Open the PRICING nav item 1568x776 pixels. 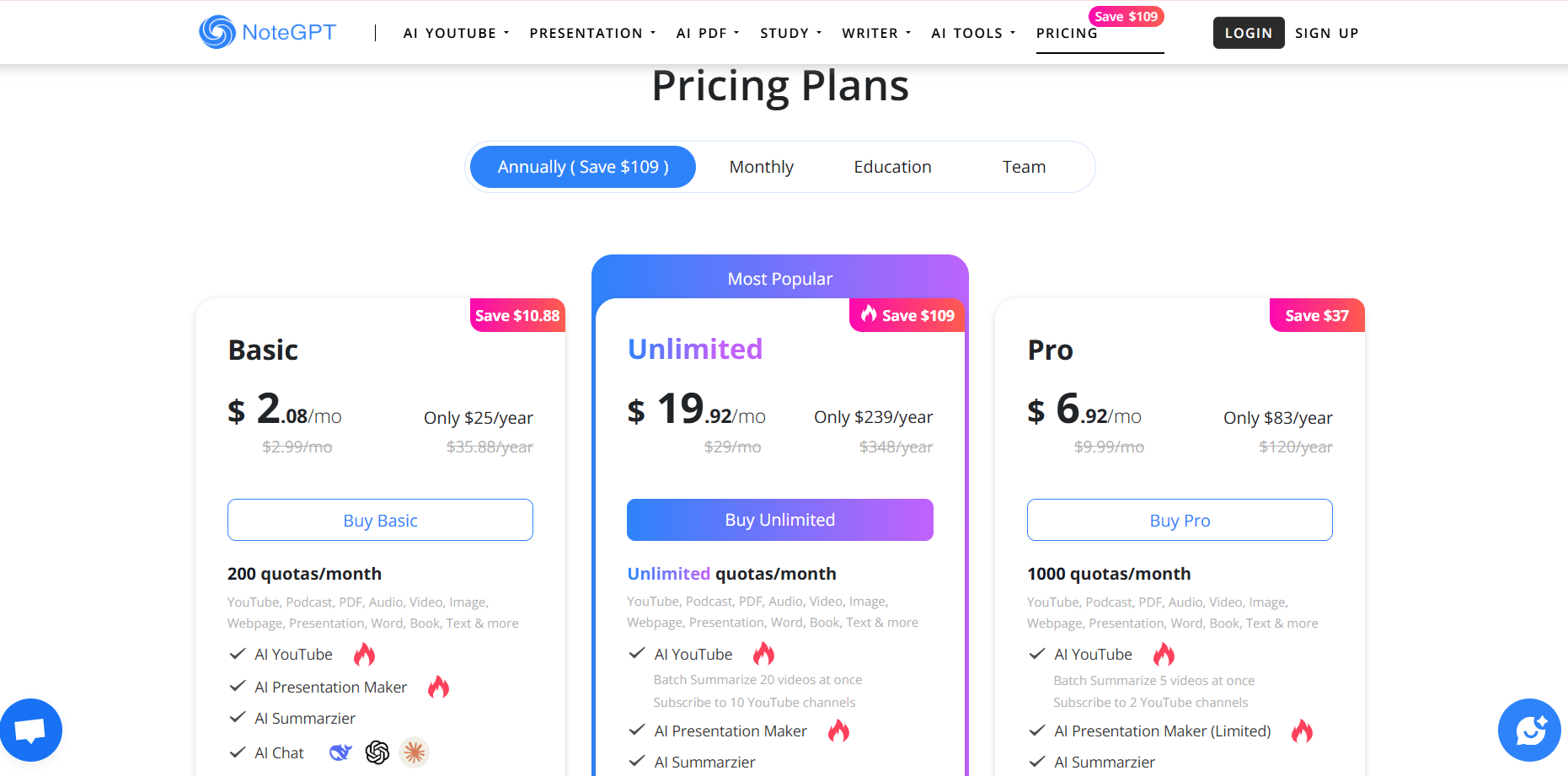tap(1067, 33)
